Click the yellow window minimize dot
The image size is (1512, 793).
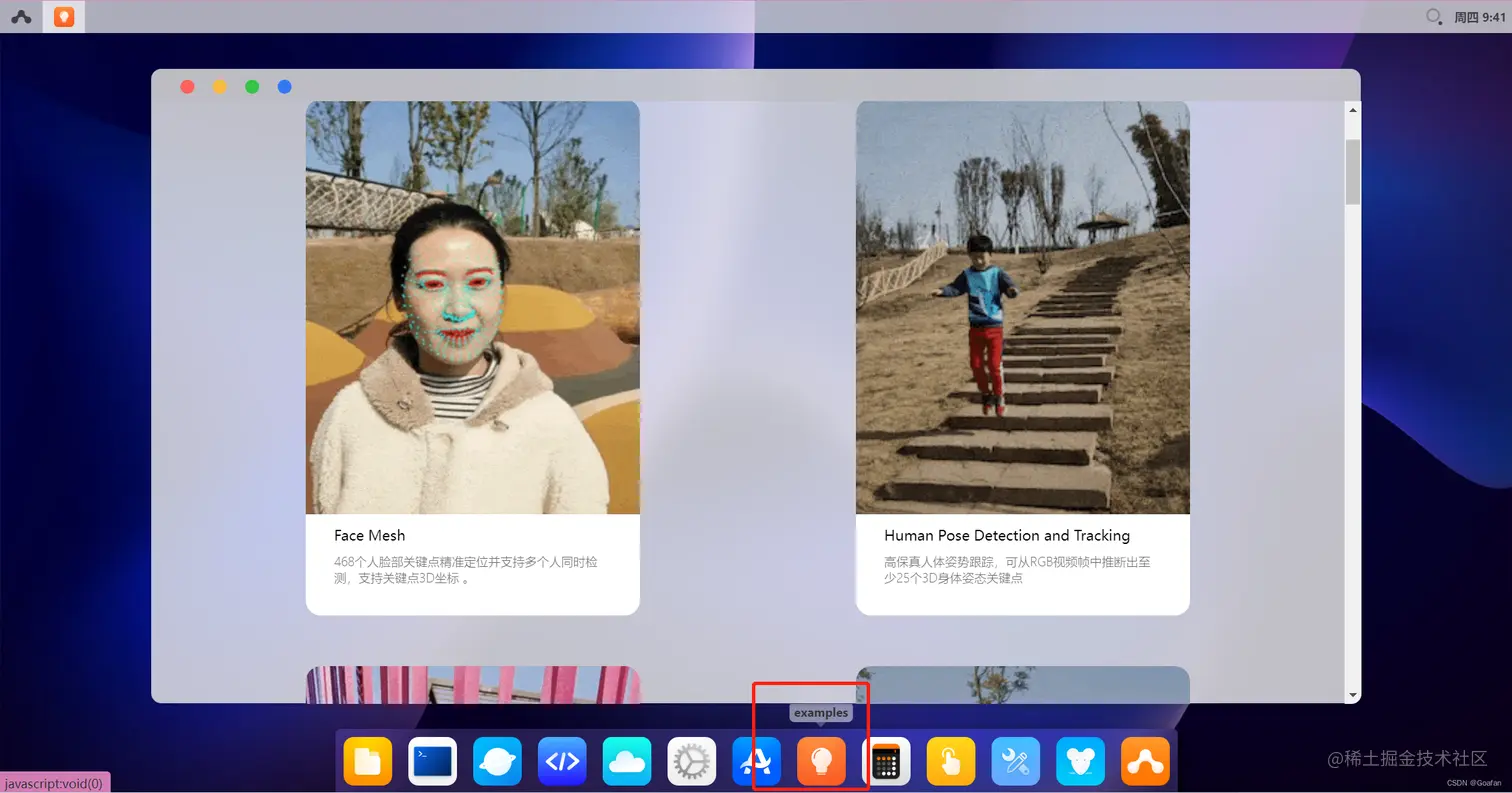[x=220, y=87]
